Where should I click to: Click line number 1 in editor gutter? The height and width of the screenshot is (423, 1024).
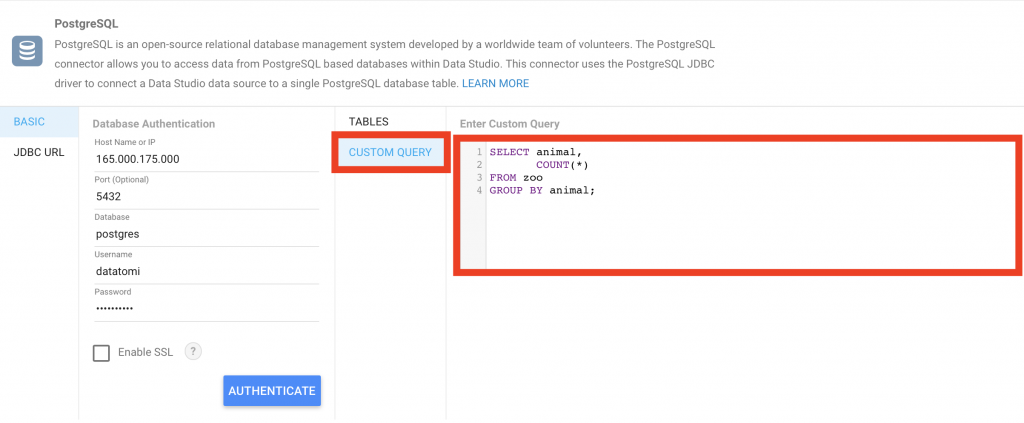pyautogui.click(x=479, y=152)
